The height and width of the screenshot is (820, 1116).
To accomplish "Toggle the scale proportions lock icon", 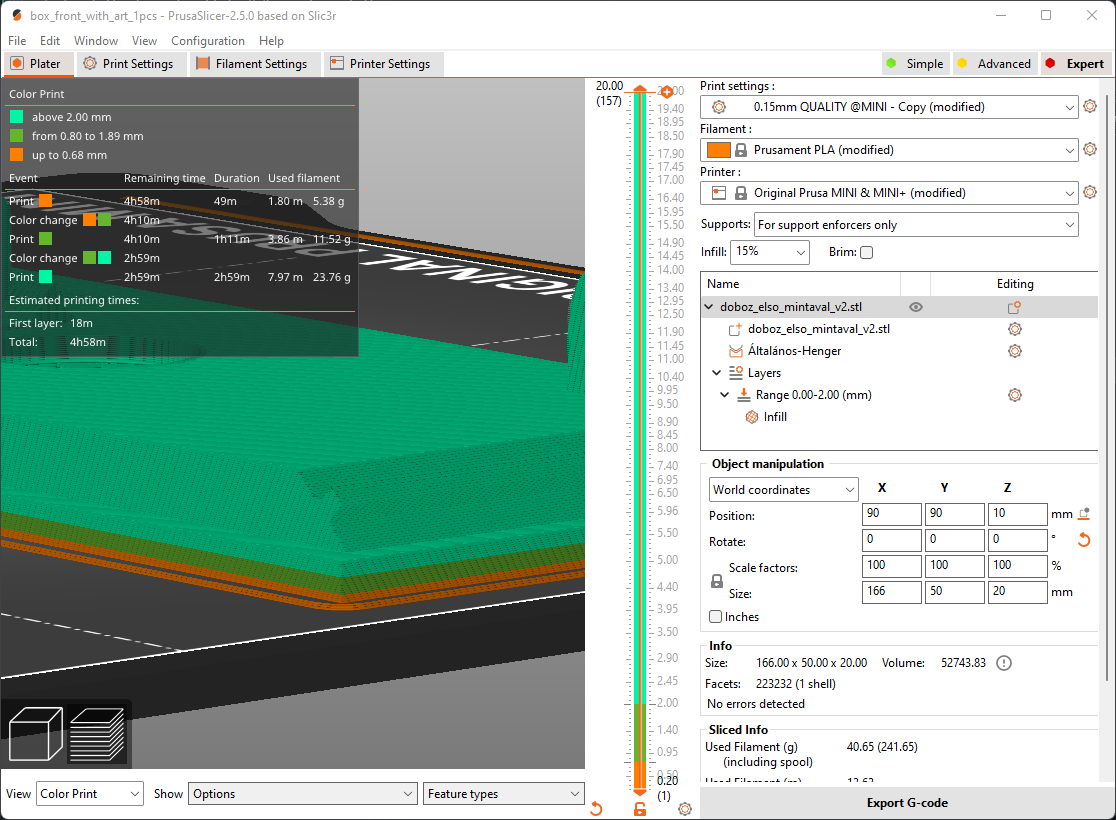I will [x=717, y=581].
